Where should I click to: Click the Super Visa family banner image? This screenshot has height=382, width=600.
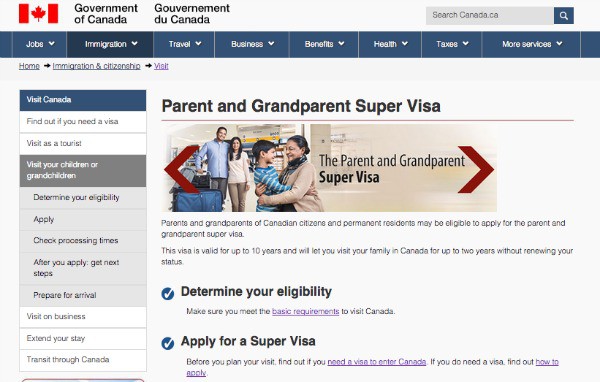329,168
